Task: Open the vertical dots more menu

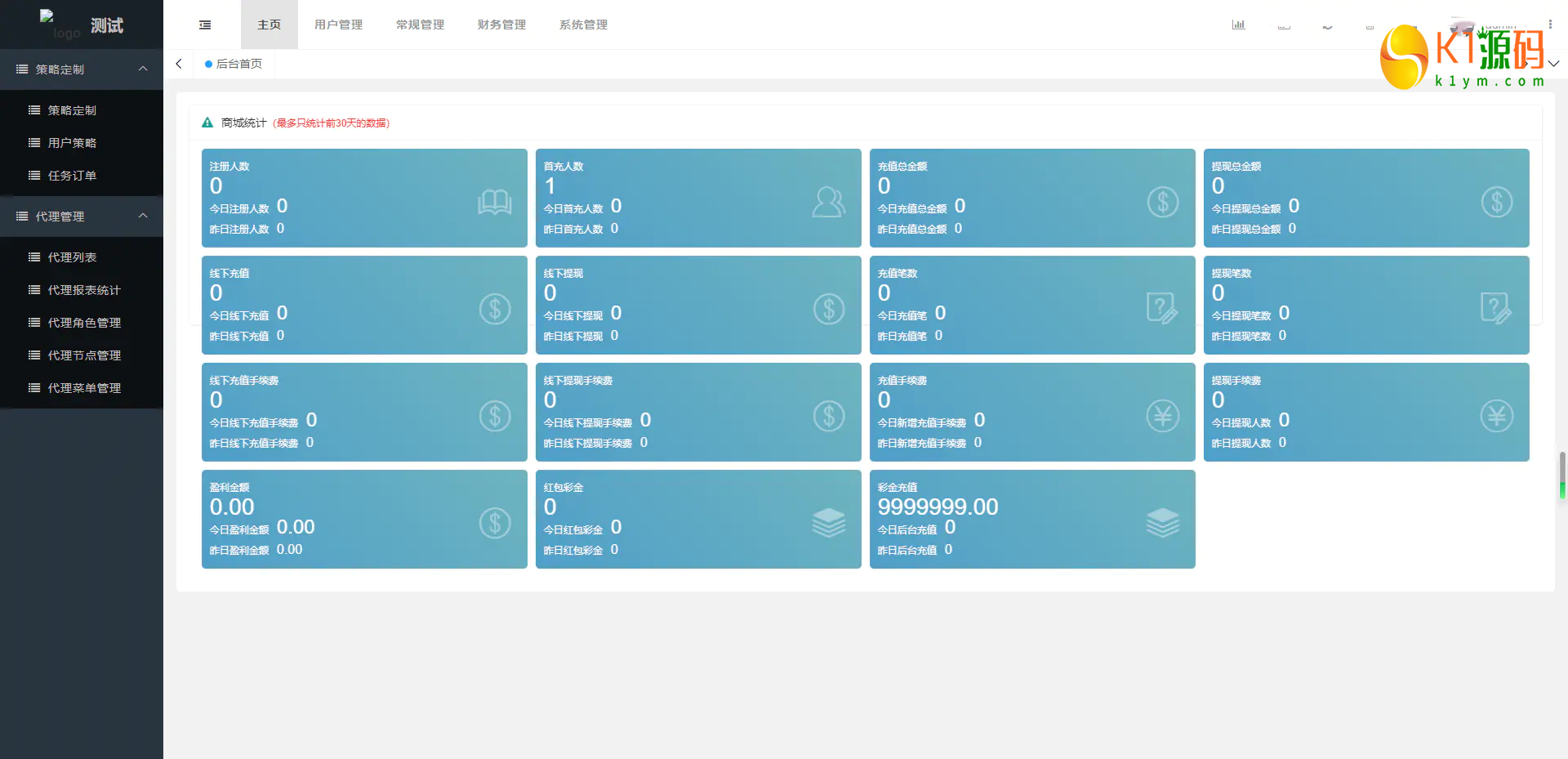Action: click(1550, 25)
